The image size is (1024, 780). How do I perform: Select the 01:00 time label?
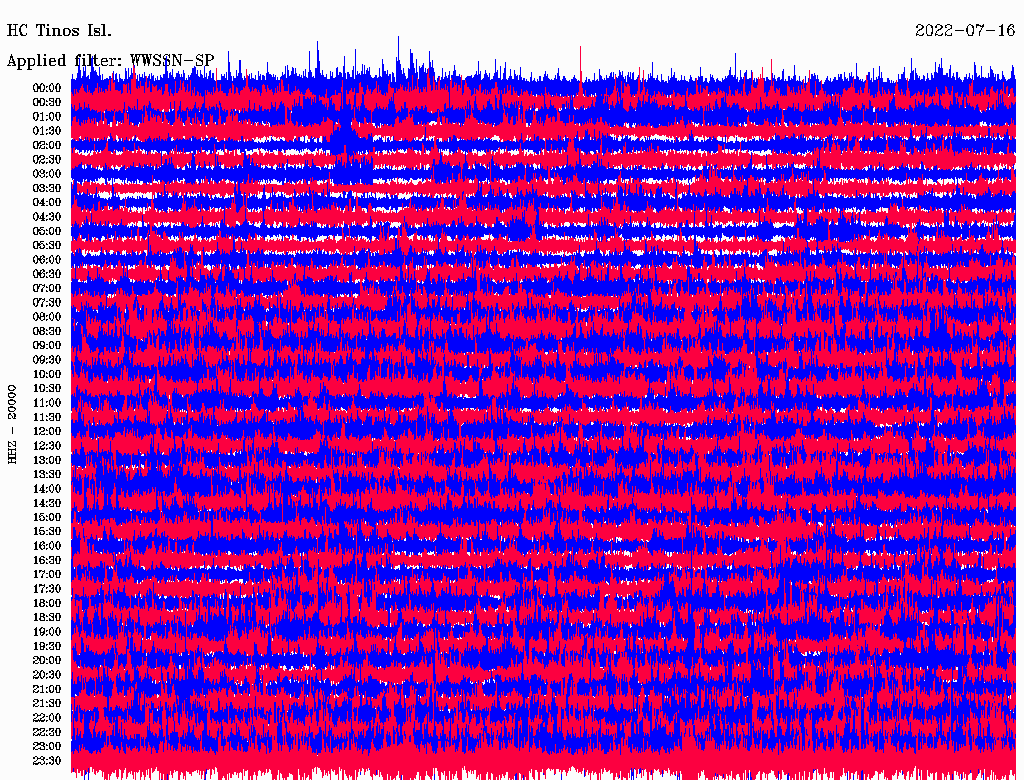[x=47, y=117]
